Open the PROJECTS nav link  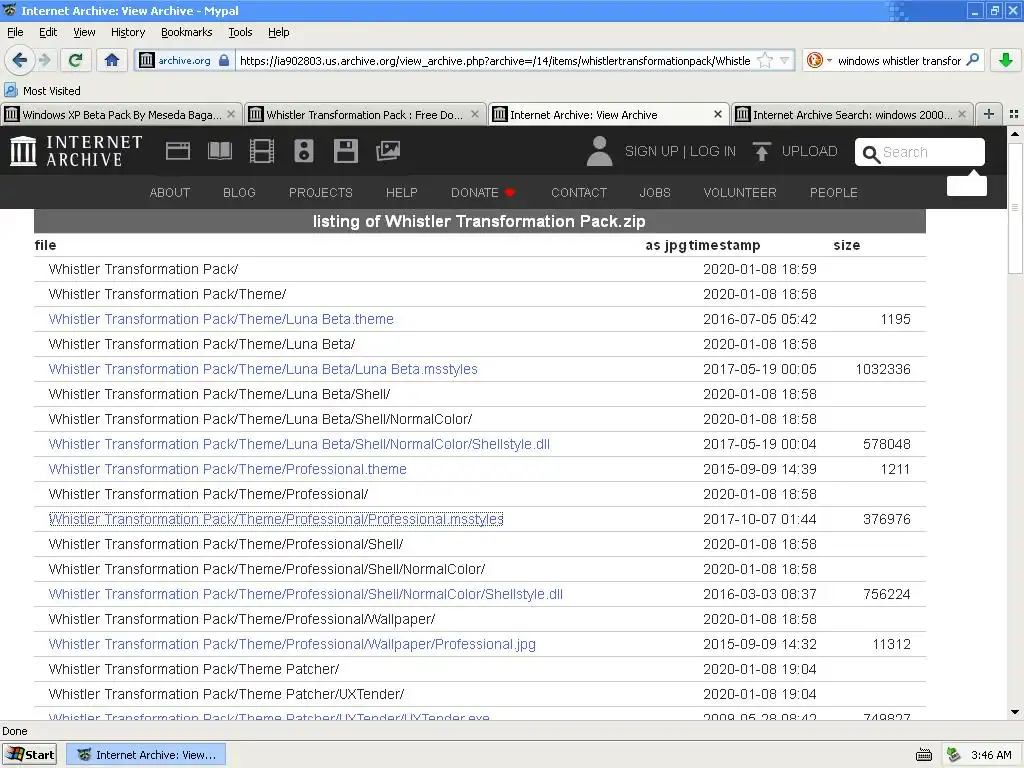pos(321,193)
